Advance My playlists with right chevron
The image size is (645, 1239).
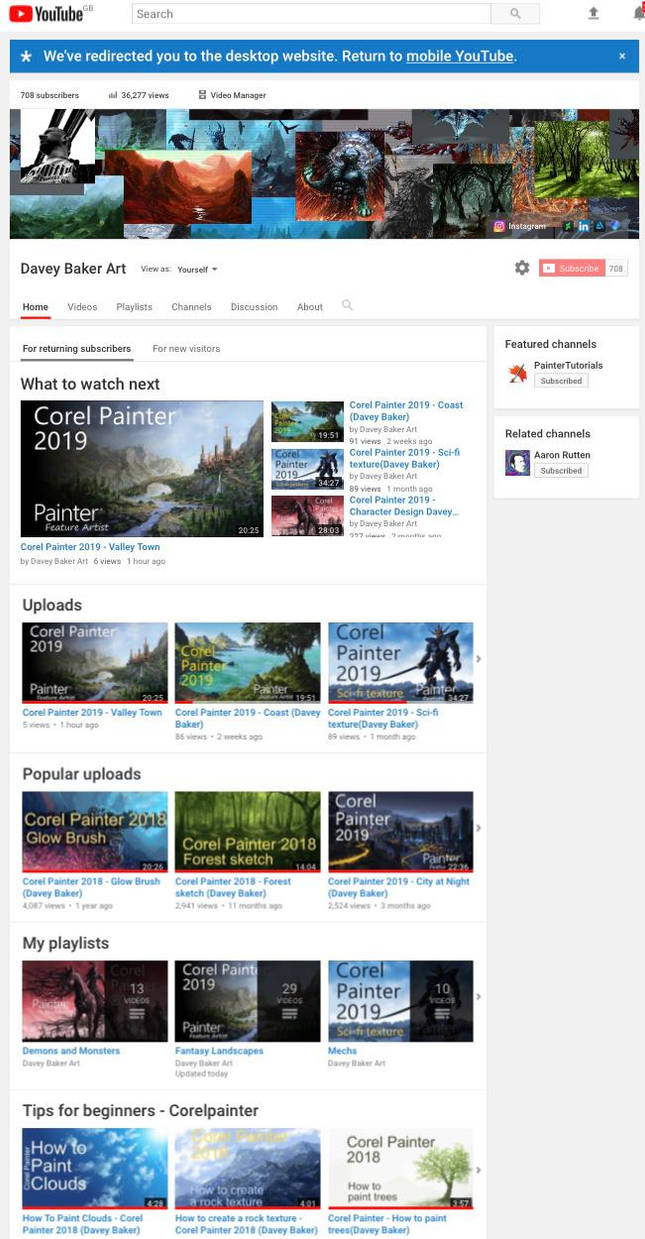(478, 997)
